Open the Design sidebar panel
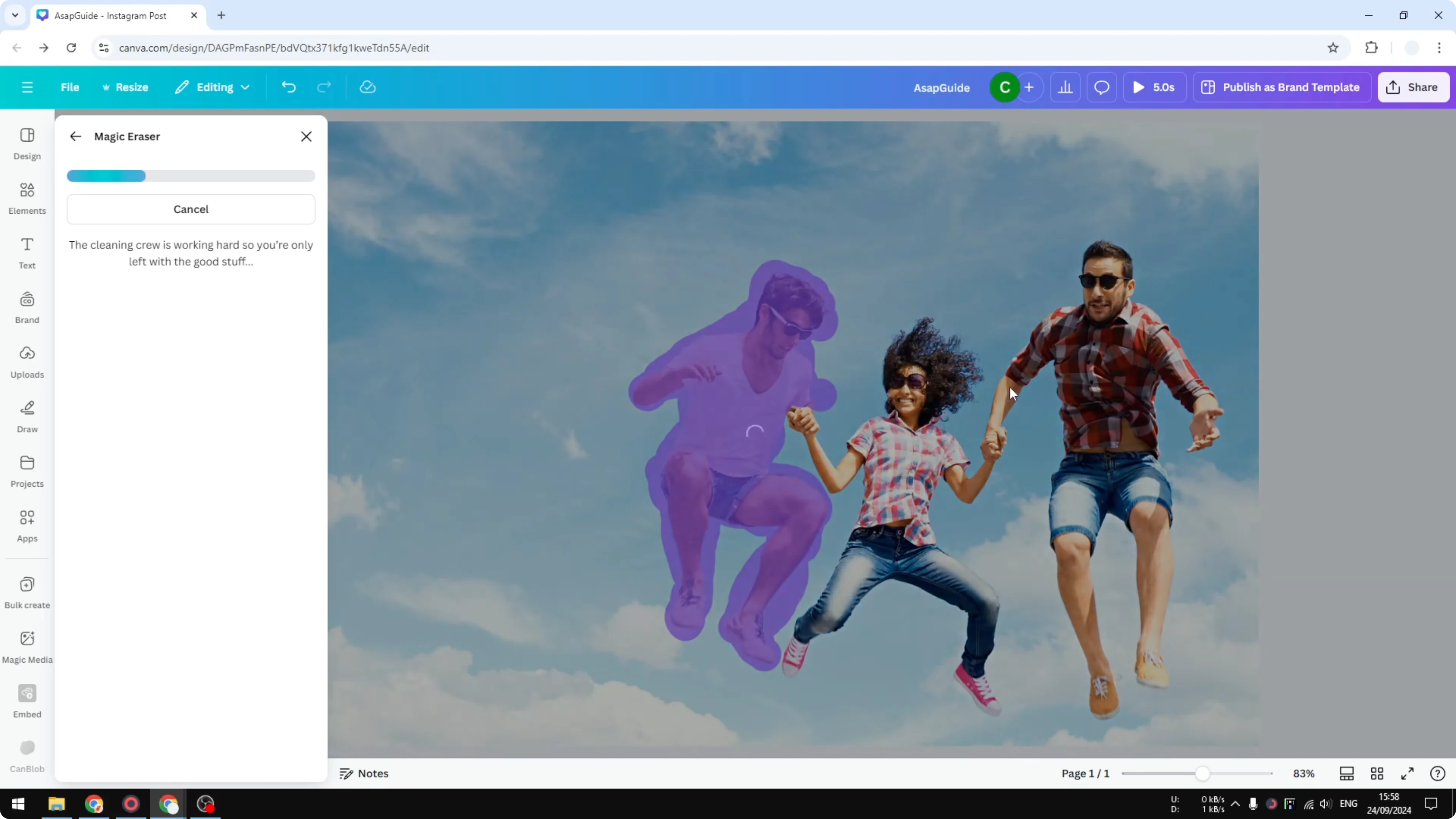1456x819 pixels. click(x=27, y=144)
